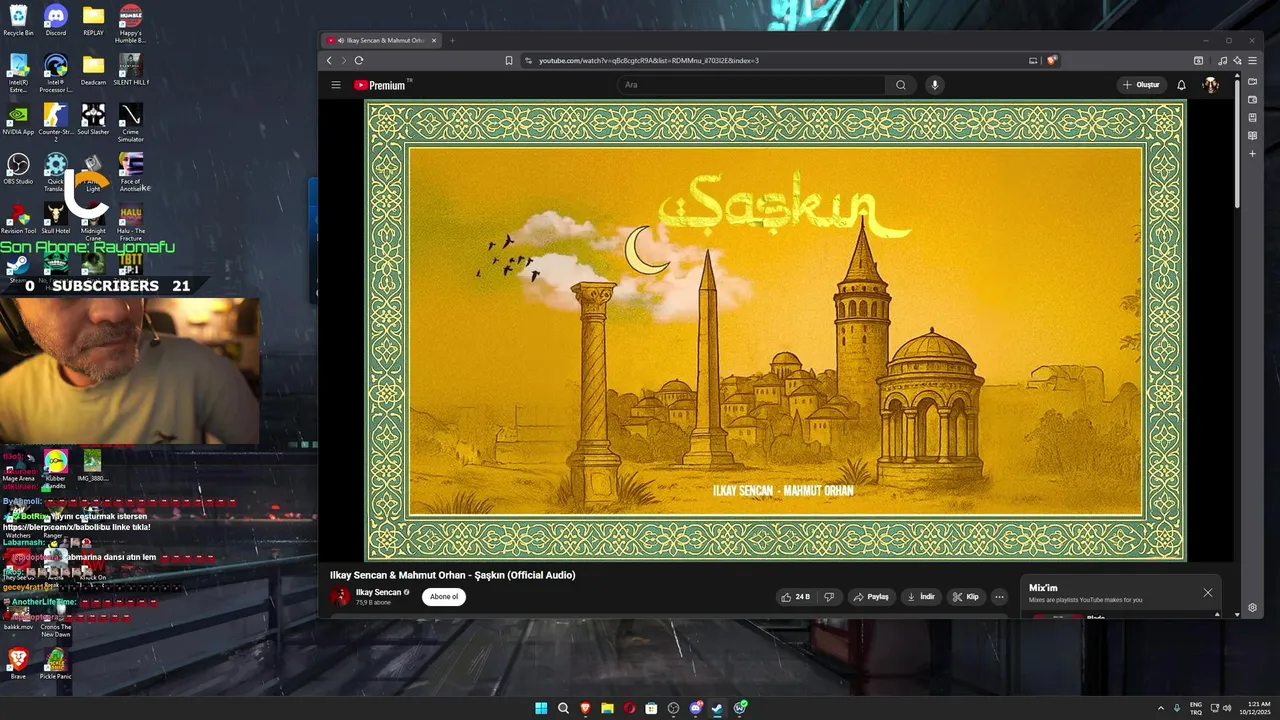This screenshot has width=1280, height=720.
Task: Open OBS Studio desktop shortcut
Action: [x=18, y=168]
